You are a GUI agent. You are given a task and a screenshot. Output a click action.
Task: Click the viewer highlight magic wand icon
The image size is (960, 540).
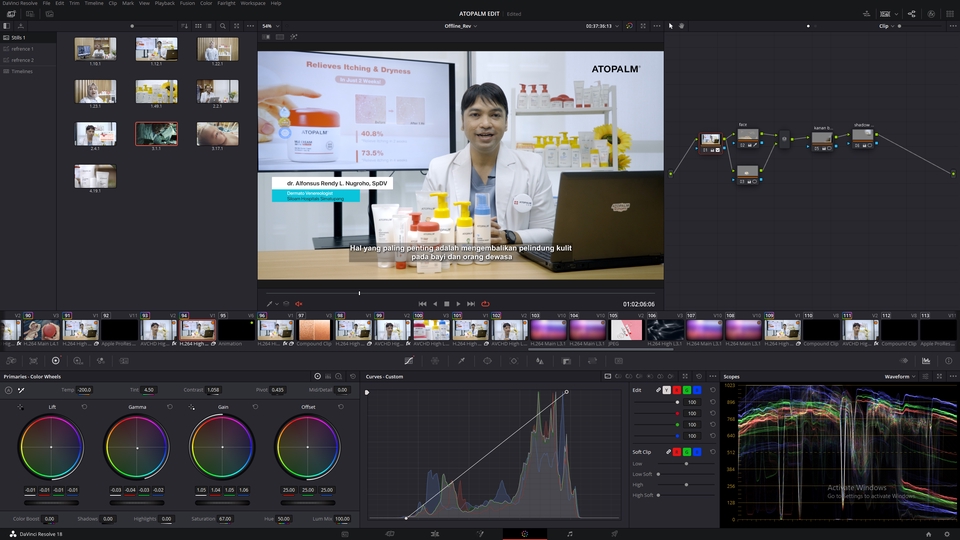pos(294,37)
